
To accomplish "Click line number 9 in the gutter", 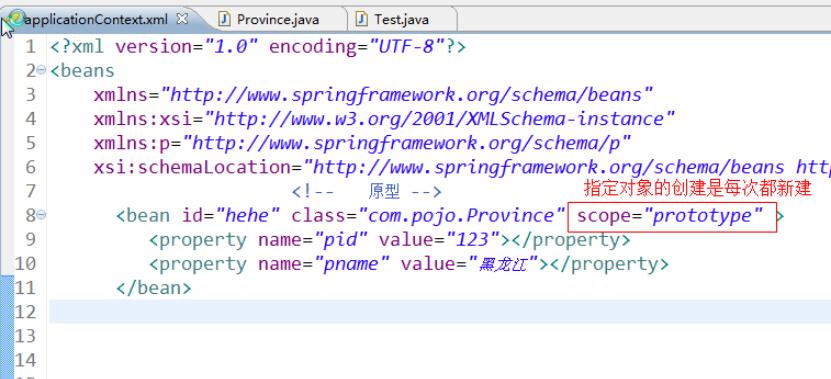I will 31,240.
